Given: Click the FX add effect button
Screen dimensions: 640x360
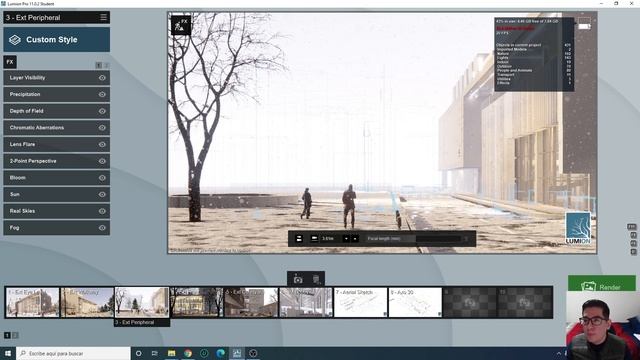Looking at the screenshot, I should 10,62.
